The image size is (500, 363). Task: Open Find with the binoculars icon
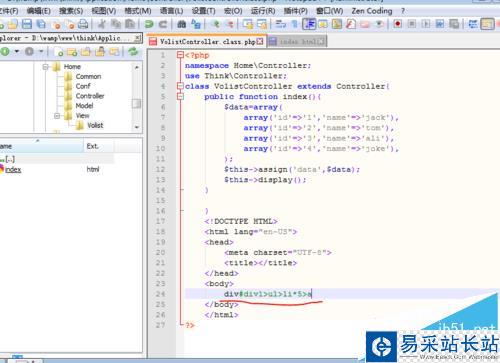click(182, 24)
